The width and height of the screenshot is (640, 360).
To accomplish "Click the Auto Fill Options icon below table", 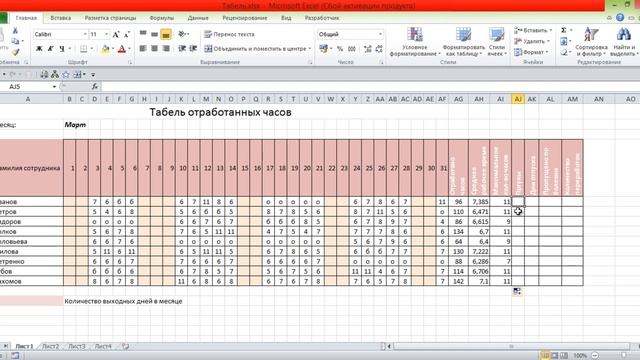I will pos(517,291).
